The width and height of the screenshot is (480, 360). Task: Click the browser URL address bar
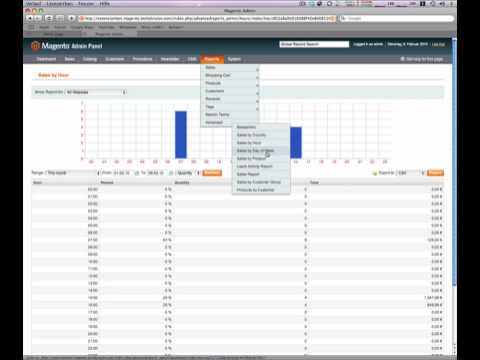207,18
